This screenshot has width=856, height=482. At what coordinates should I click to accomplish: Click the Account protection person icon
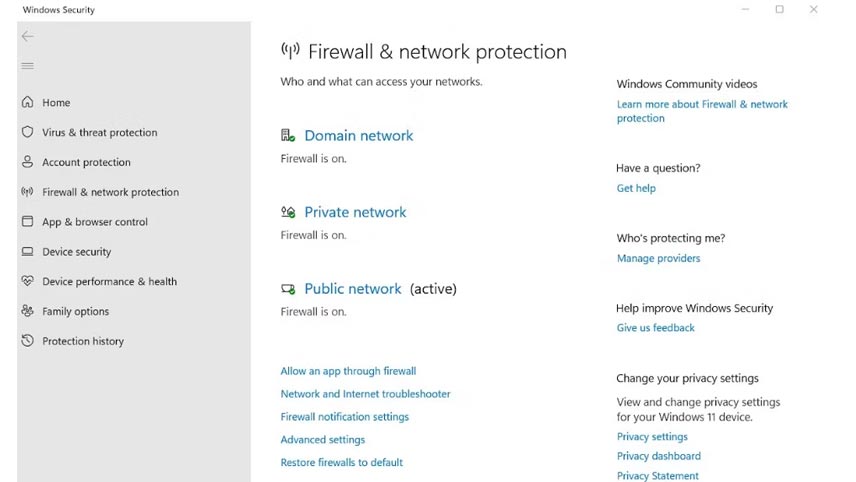(27, 162)
